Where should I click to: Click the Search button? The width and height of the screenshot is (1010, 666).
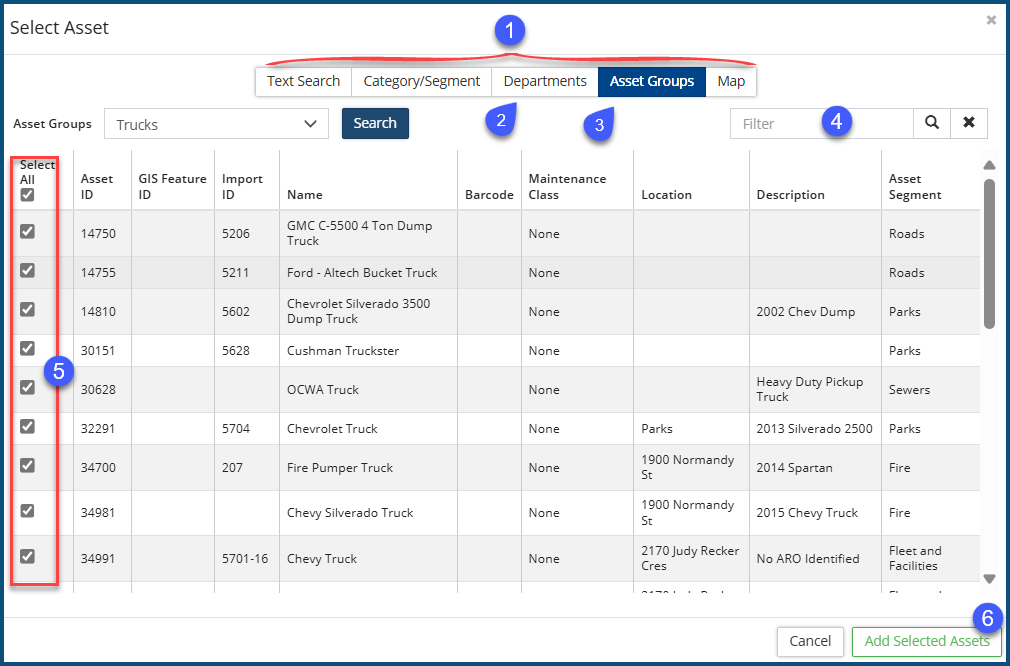pos(375,123)
